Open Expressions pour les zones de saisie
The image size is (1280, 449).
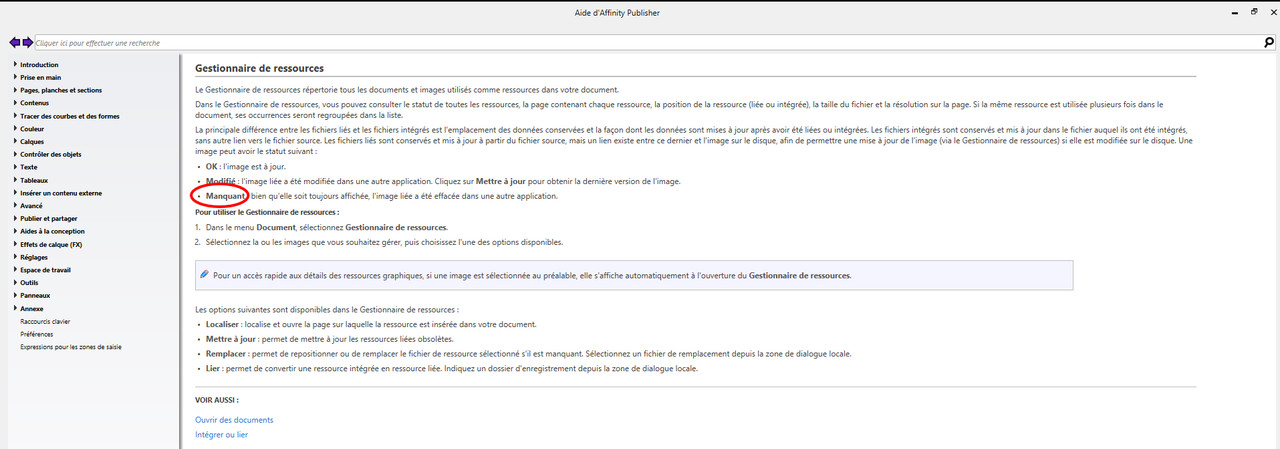tap(71, 348)
